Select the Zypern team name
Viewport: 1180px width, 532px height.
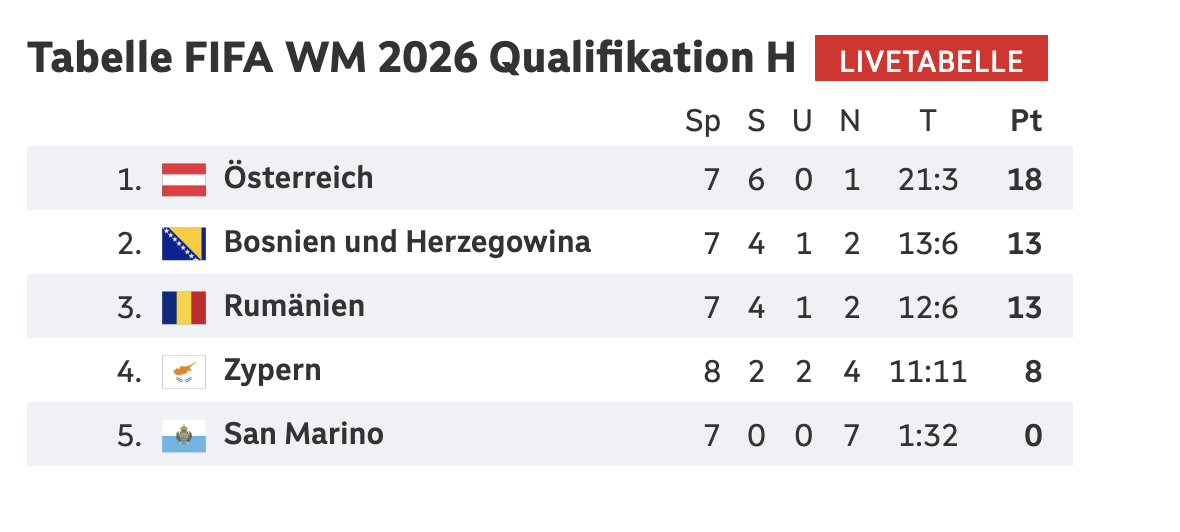coord(272,370)
